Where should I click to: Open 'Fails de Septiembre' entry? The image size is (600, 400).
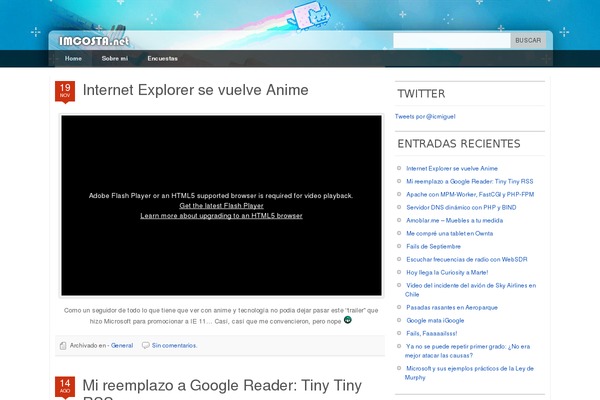point(434,247)
